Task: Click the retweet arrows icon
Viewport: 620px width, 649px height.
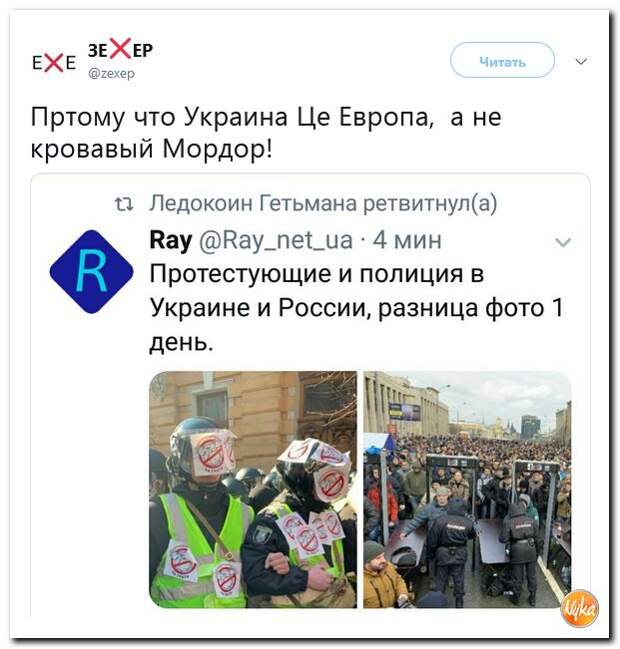Action: [124, 204]
